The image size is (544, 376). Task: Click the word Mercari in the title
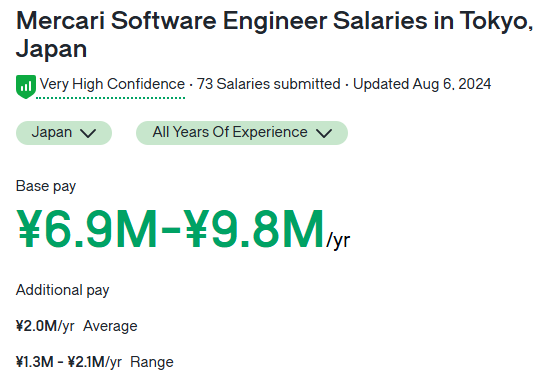point(60,20)
